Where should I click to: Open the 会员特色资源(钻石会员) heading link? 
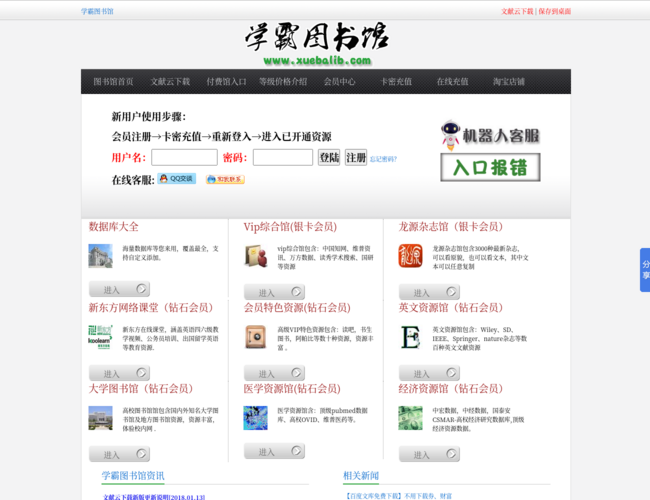(297, 308)
